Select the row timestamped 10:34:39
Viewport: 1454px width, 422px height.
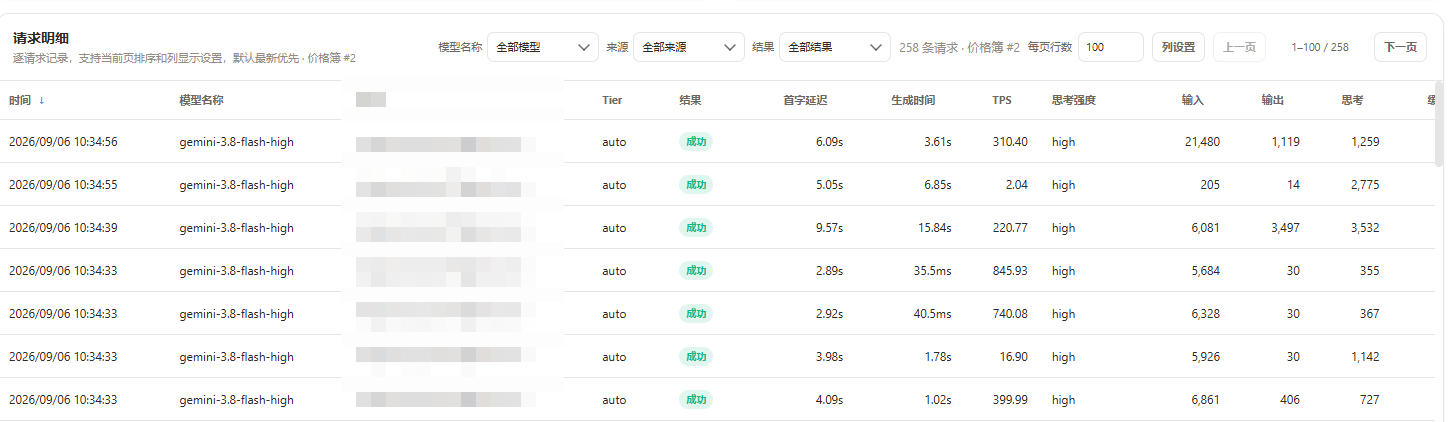point(718,228)
